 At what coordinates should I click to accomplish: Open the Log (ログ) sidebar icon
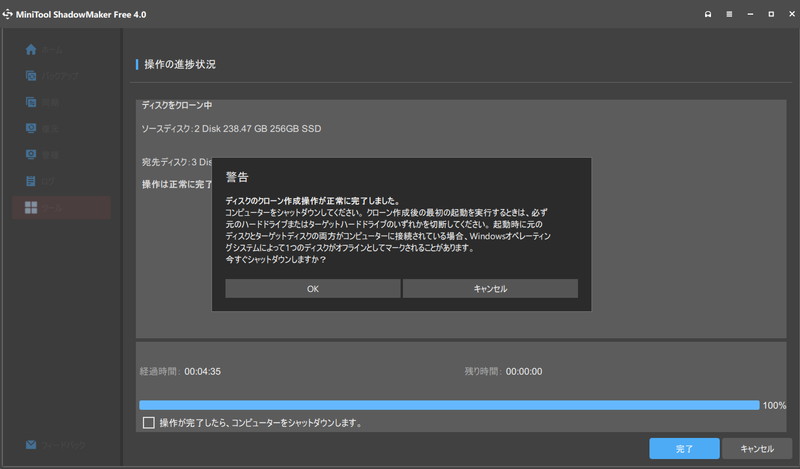tap(31, 181)
